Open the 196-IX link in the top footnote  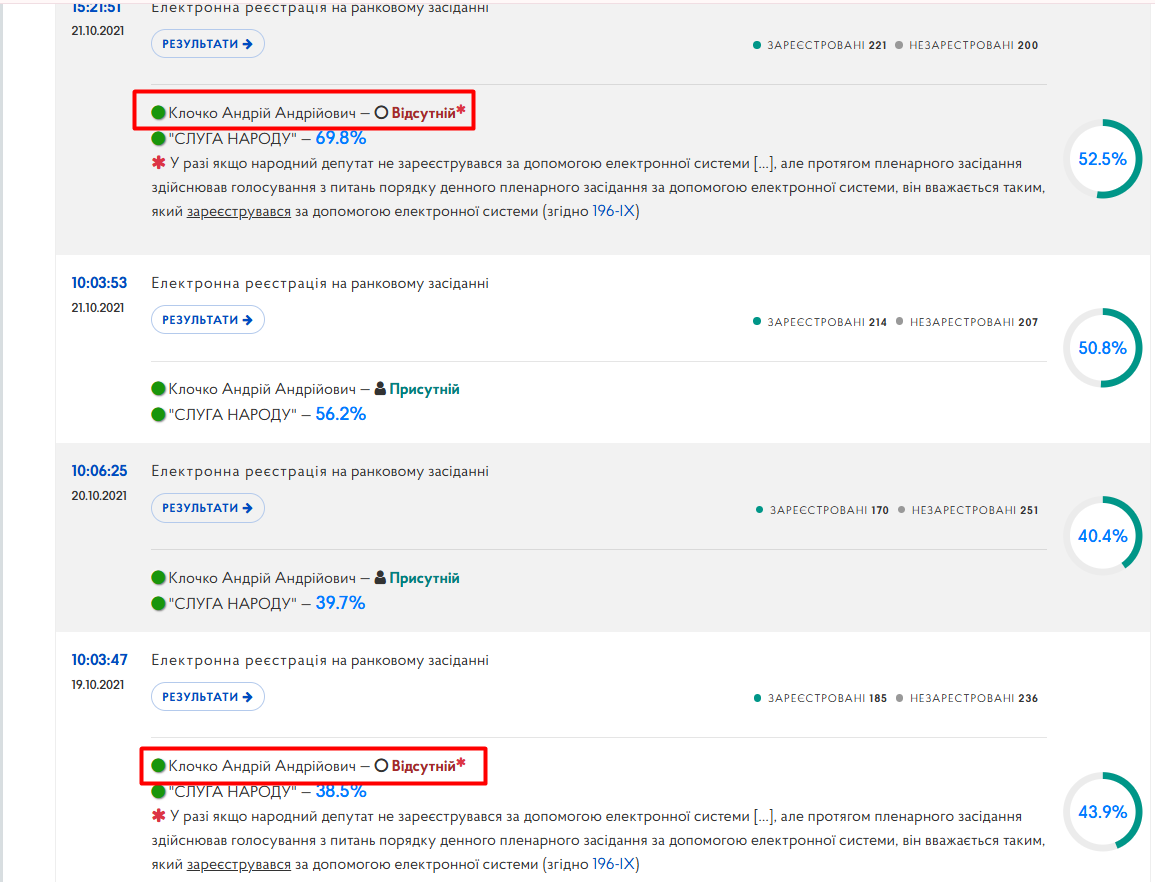click(x=614, y=211)
